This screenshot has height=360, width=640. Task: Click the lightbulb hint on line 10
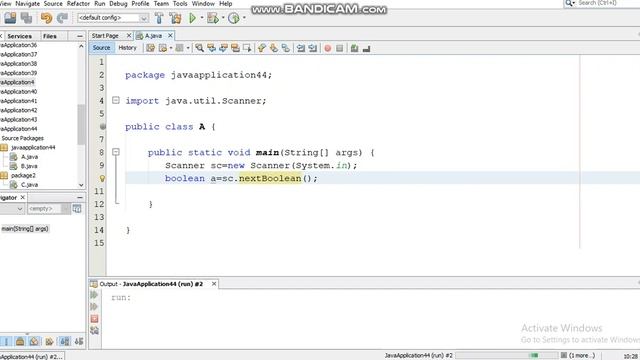tap(102, 178)
